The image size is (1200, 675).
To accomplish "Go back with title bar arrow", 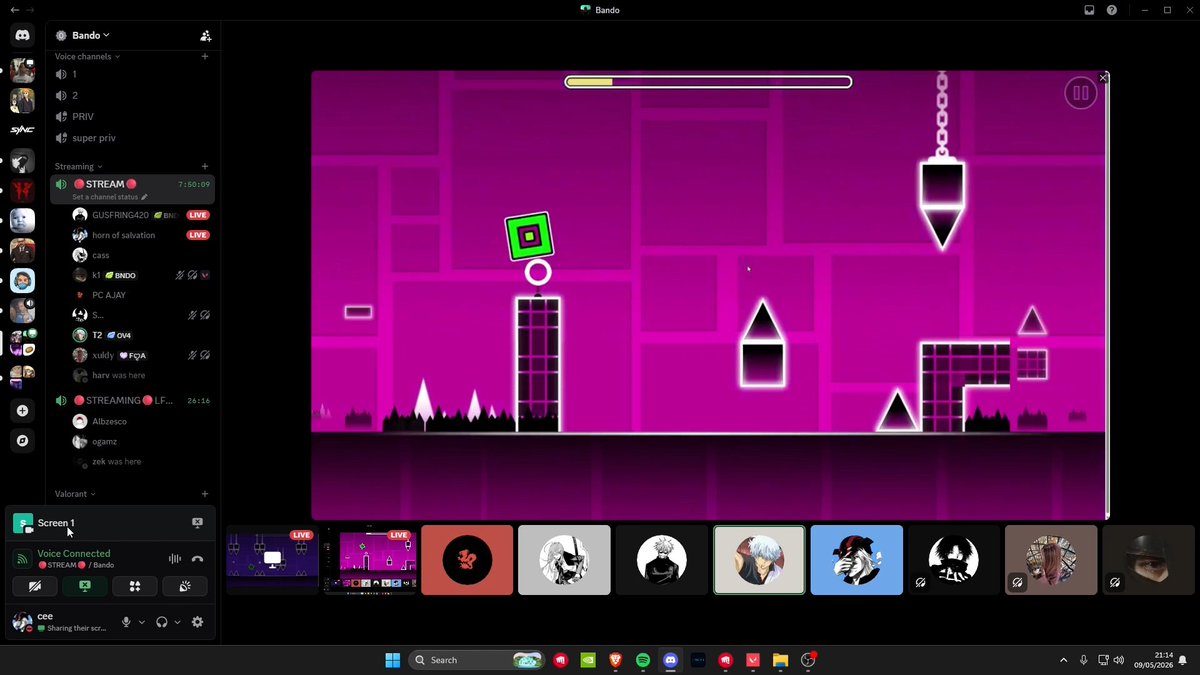I will (14, 10).
